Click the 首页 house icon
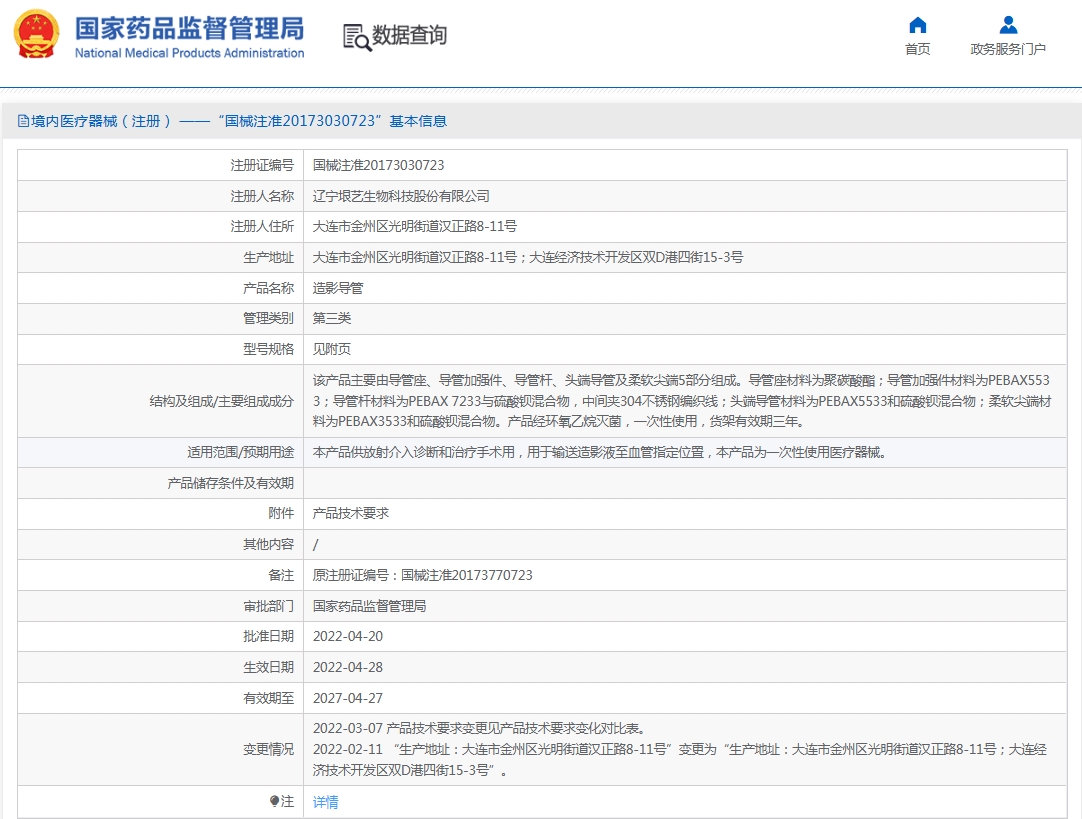 (917, 26)
